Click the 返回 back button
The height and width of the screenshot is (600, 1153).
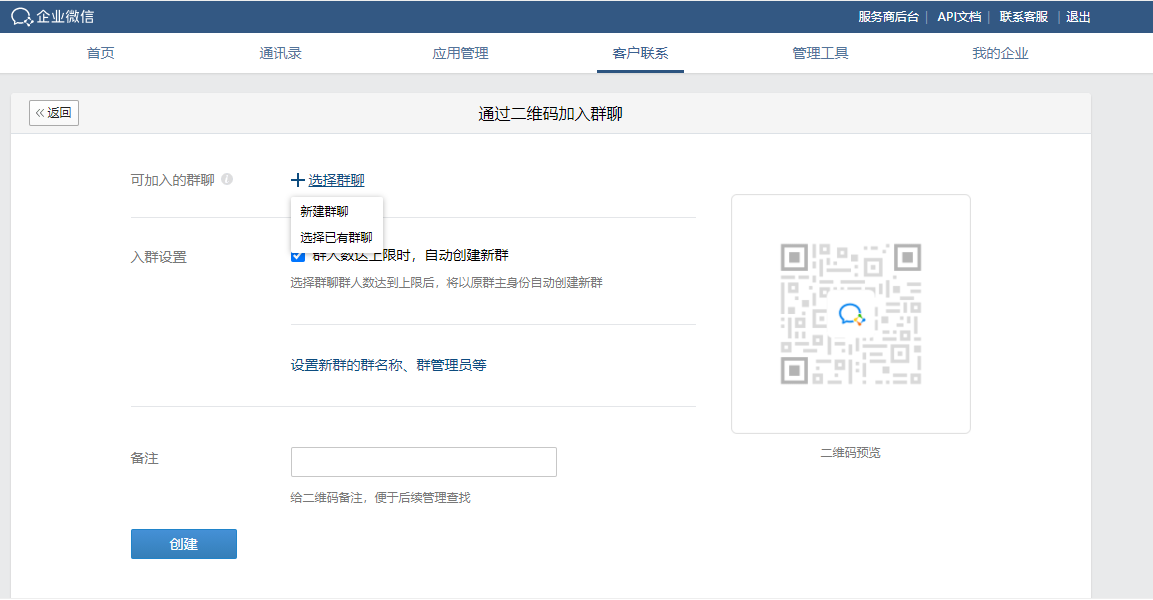click(54, 113)
